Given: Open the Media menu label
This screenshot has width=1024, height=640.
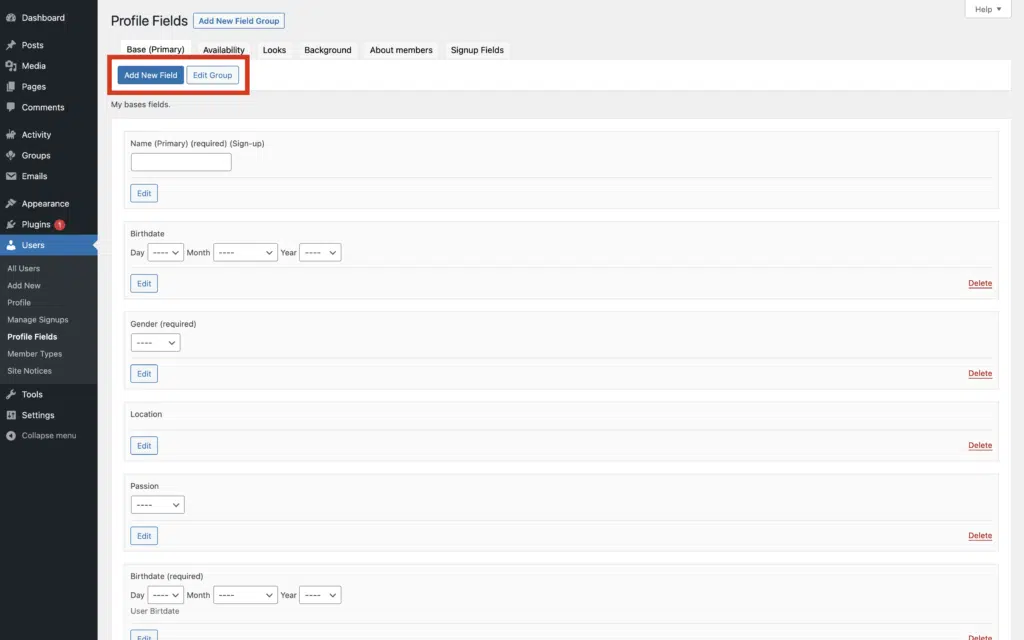Looking at the screenshot, I should [33, 66].
